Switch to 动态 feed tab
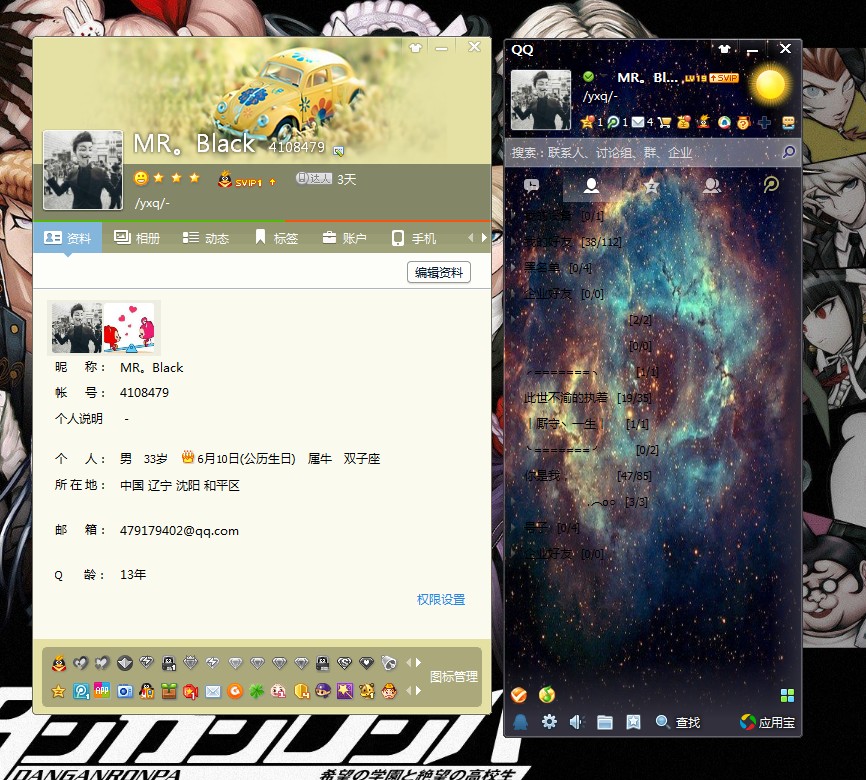This screenshot has width=866, height=780. 205,238
